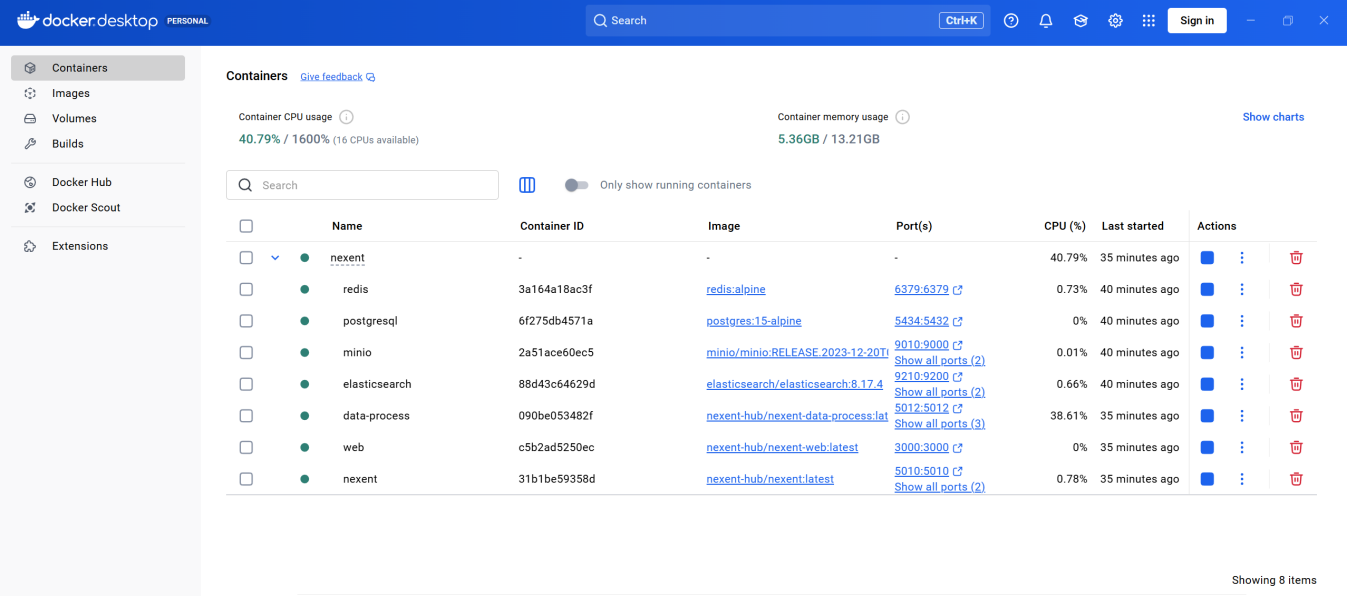Open Volumes in sidebar

point(98,118)
